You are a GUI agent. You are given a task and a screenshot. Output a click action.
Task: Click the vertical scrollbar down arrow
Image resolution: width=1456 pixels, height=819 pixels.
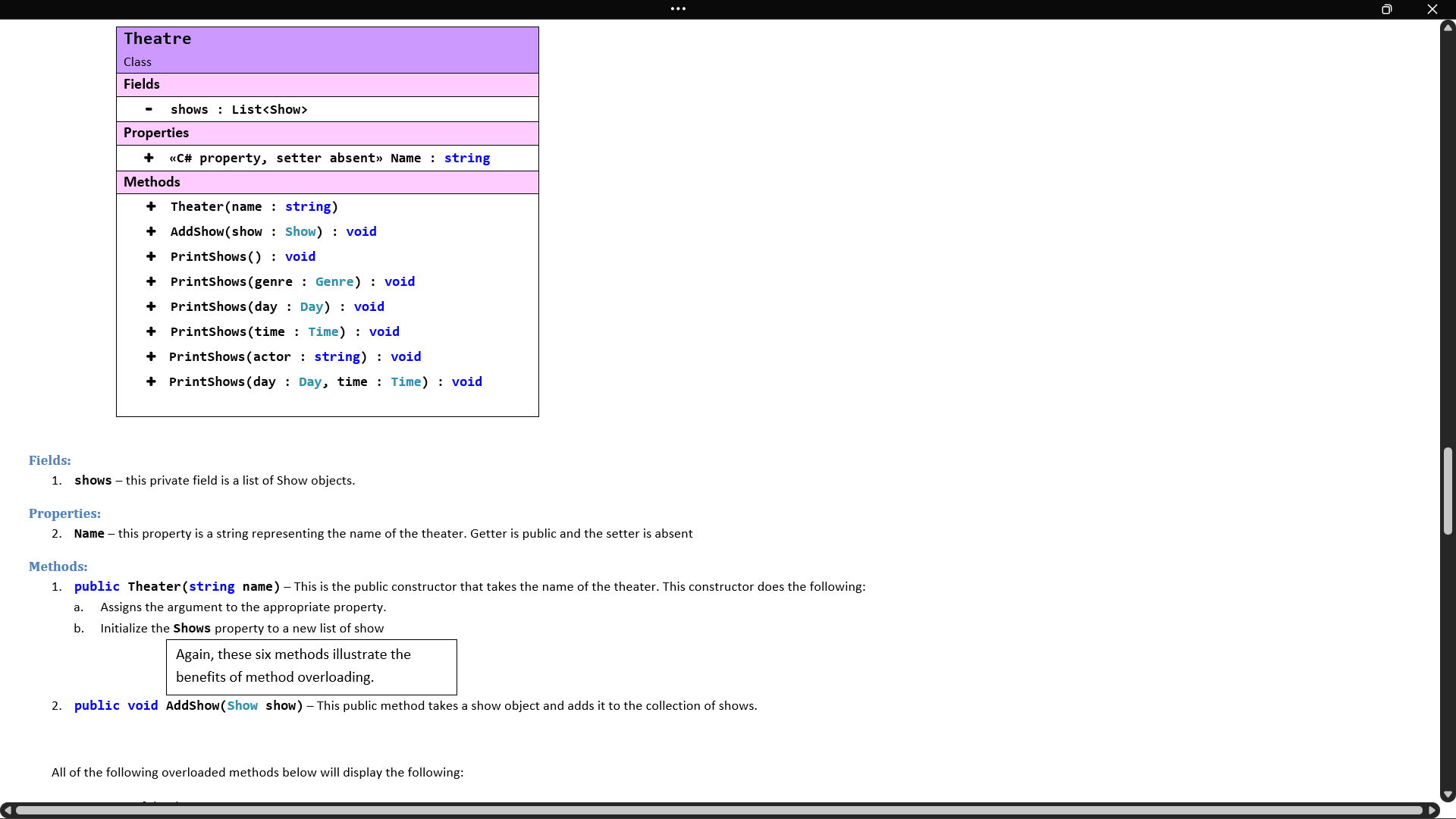pos(1448,795)
